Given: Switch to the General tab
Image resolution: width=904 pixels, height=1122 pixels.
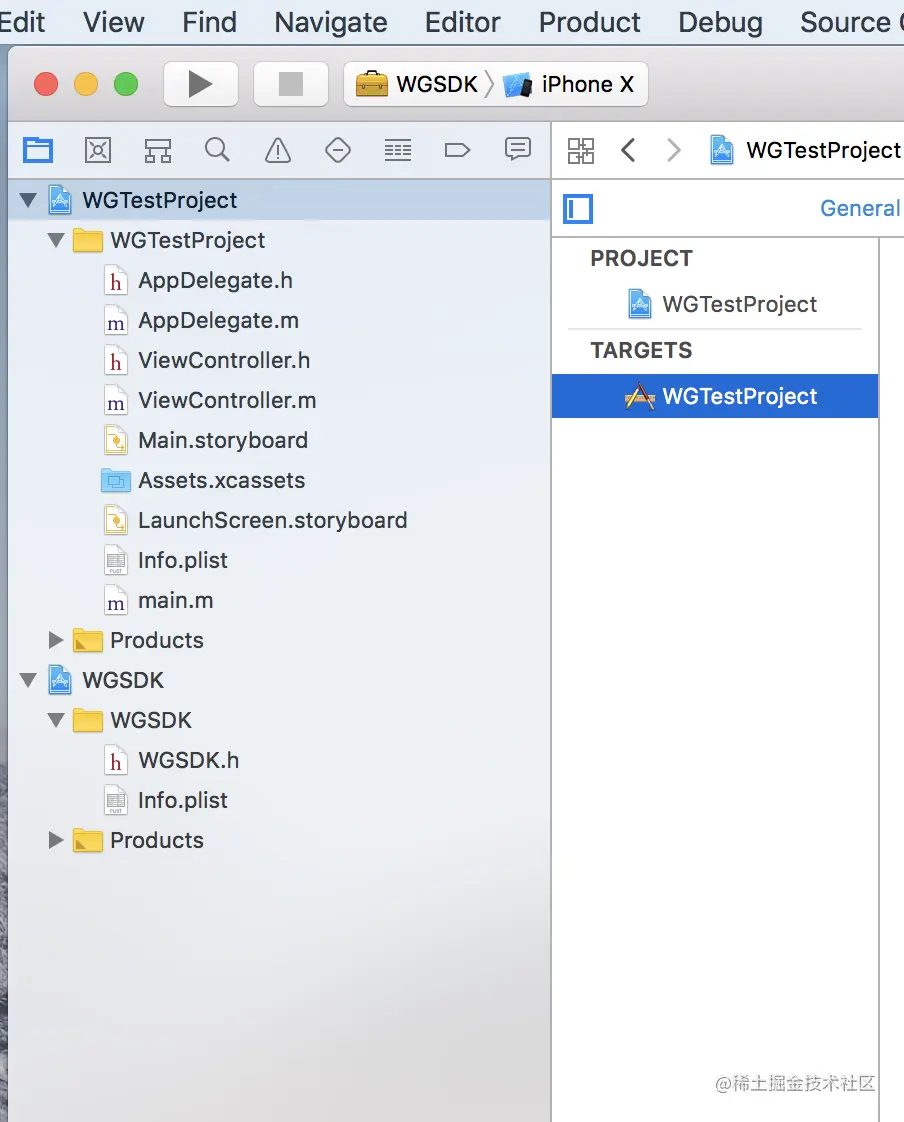Looking at the screenshot, I should point(860,208).
